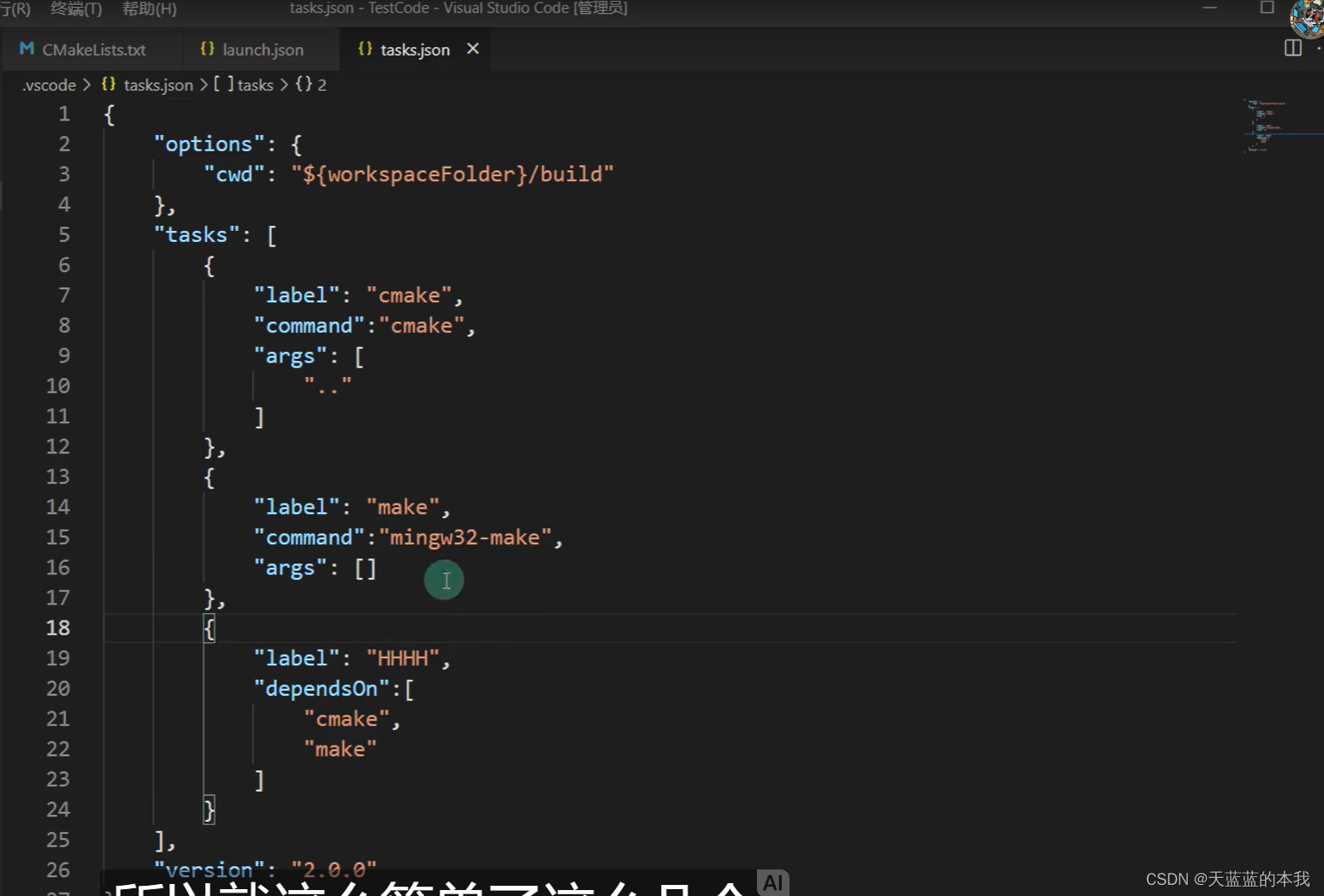Click the JSON braces icon on launch.json tab
1324x896 pixels.
tap(207, 49)
